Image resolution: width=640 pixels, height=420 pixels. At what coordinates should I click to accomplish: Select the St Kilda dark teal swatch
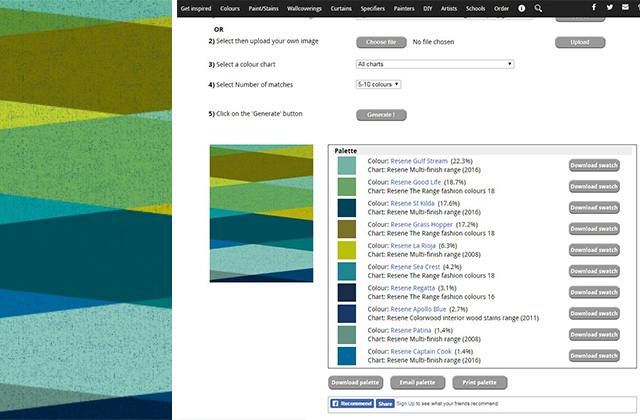click(x=347, y=208)
